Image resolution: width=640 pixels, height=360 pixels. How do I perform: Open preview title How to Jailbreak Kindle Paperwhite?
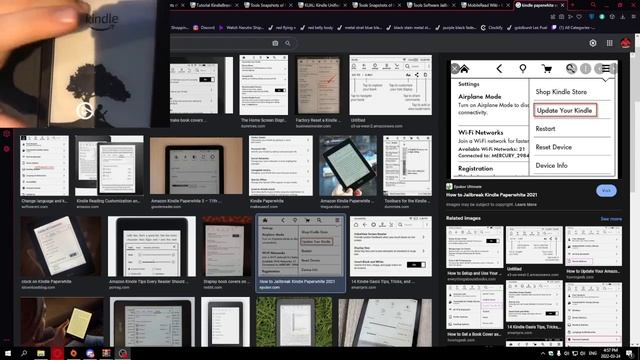click(491, 195)
